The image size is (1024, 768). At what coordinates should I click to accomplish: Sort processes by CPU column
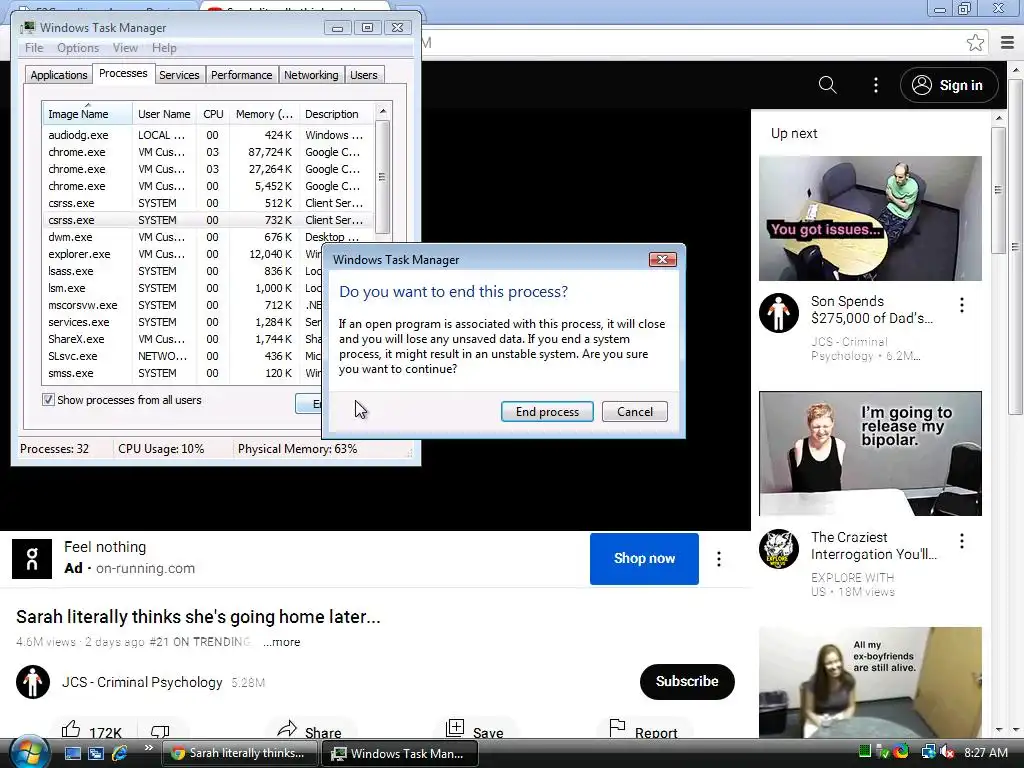click(213, 114)
